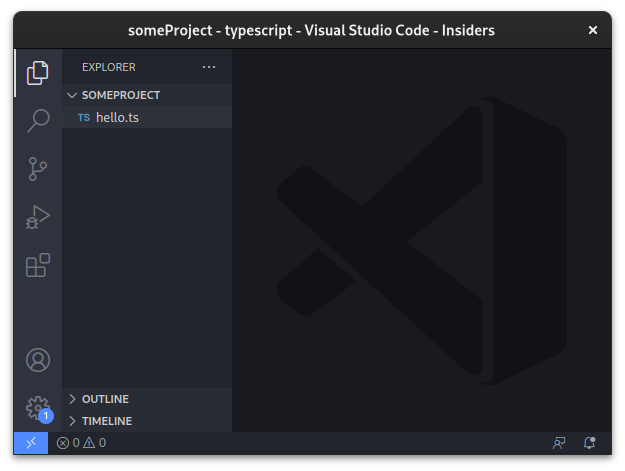
Task: Open the Search view
Action: pyautogui.click(x=38, y=121)
